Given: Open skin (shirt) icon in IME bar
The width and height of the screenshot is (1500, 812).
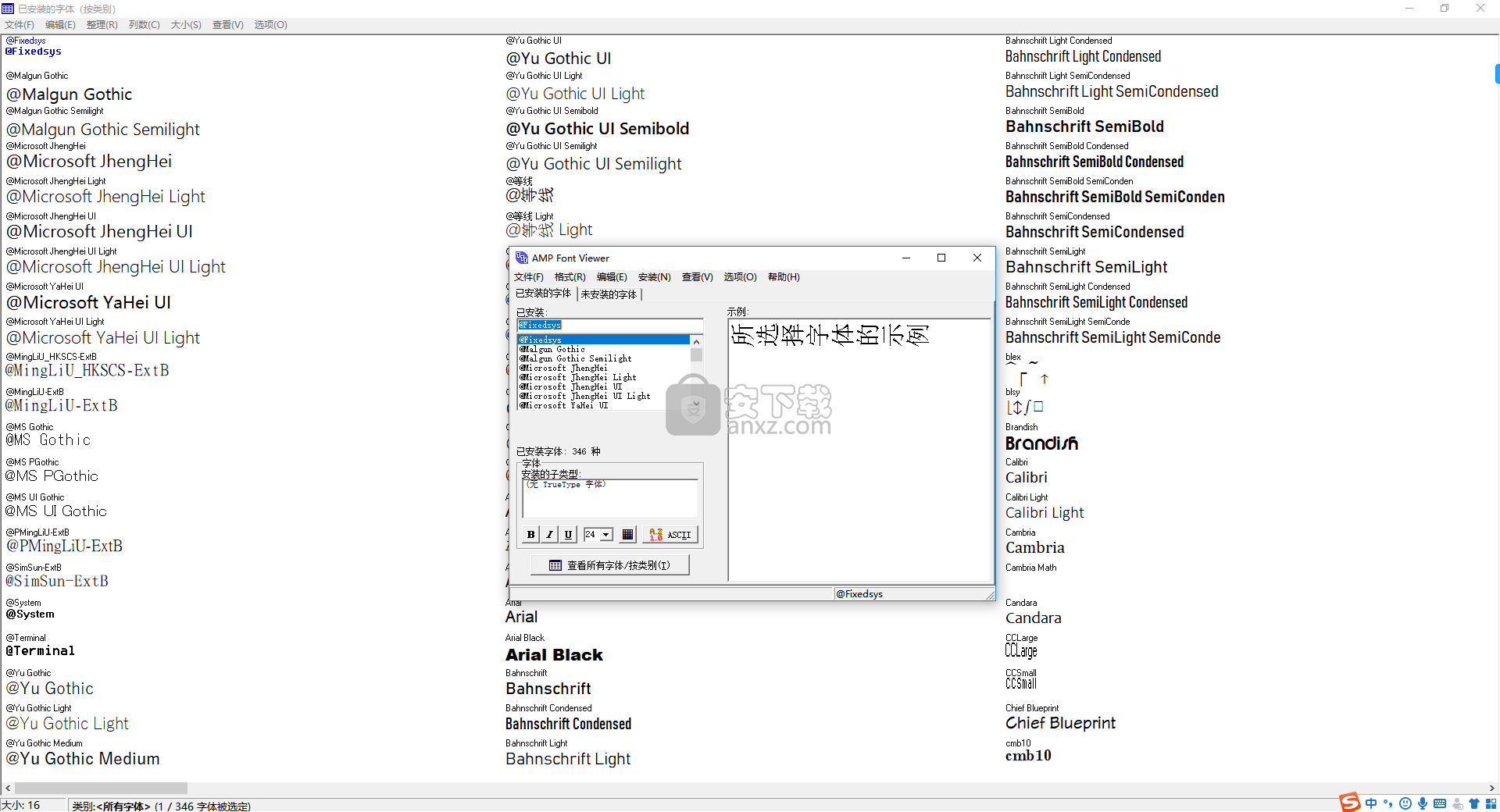Looking at the screenshot, I should (x=1474, y=803).
